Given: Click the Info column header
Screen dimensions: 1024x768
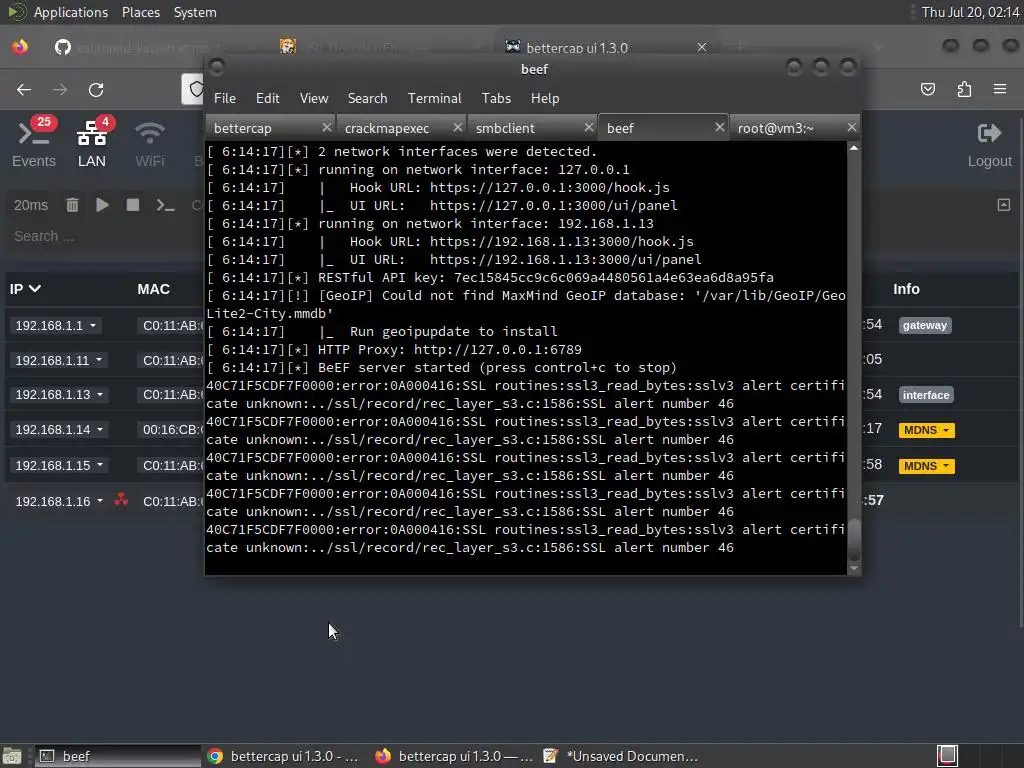Looking at the screenshot, I should [906, 289].
